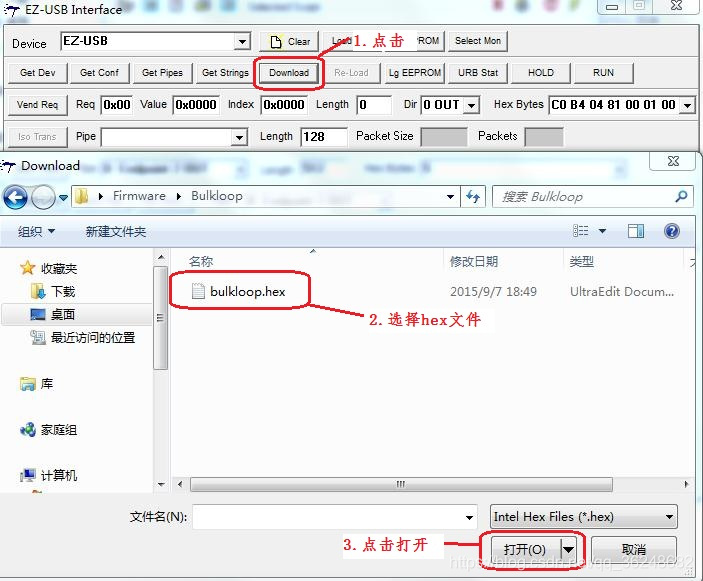
Task: Click the Get Strings button
Action: coord(225,73)
